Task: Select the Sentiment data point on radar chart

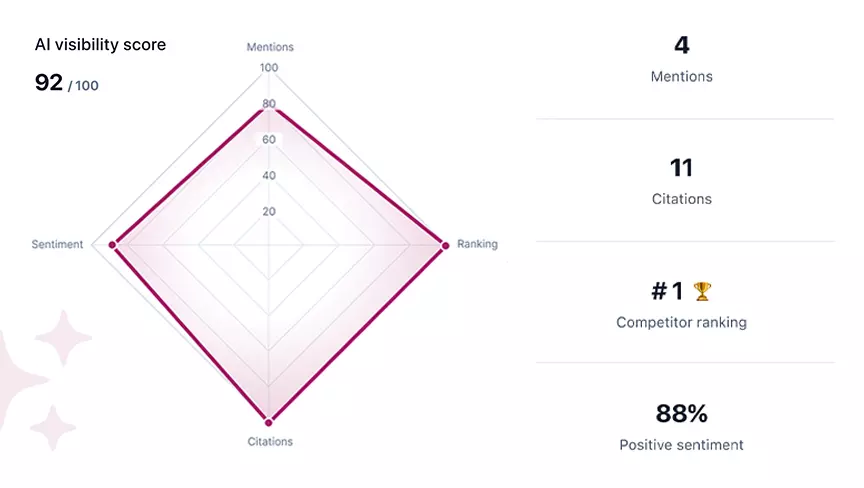Action: tap(113, 244)
